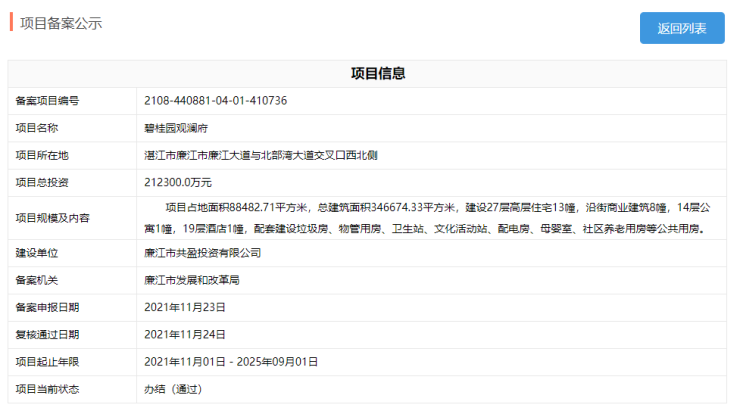Select the date 2021年11月23日

pos(185,307)
